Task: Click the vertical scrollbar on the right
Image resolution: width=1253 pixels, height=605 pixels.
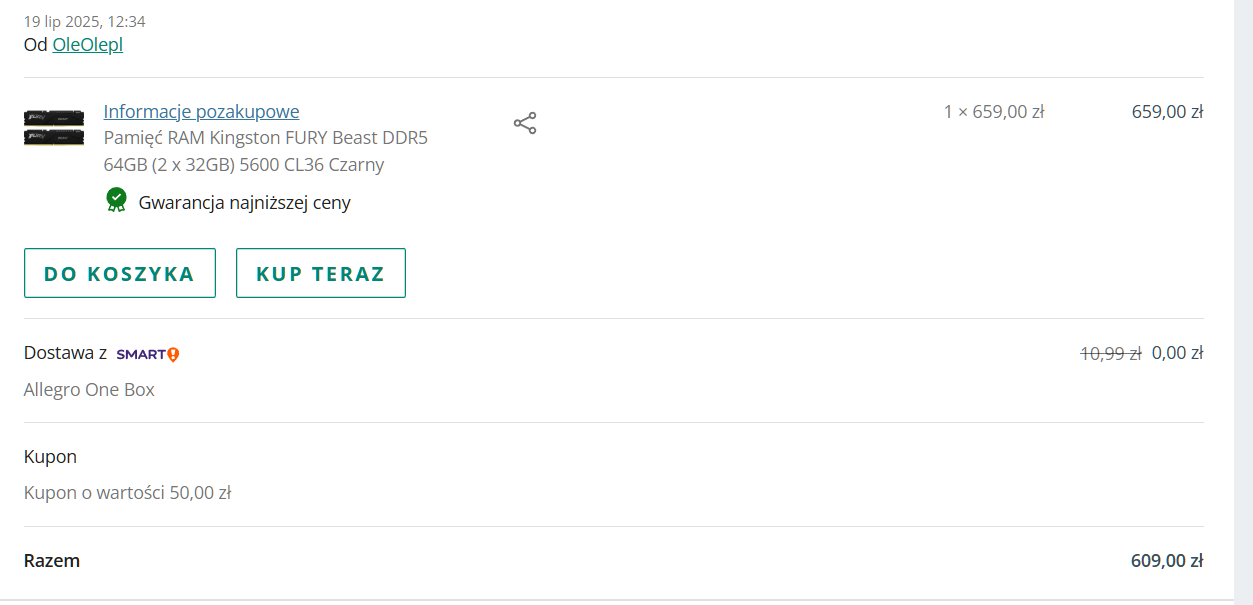Action: click(x=1243, y=300)
